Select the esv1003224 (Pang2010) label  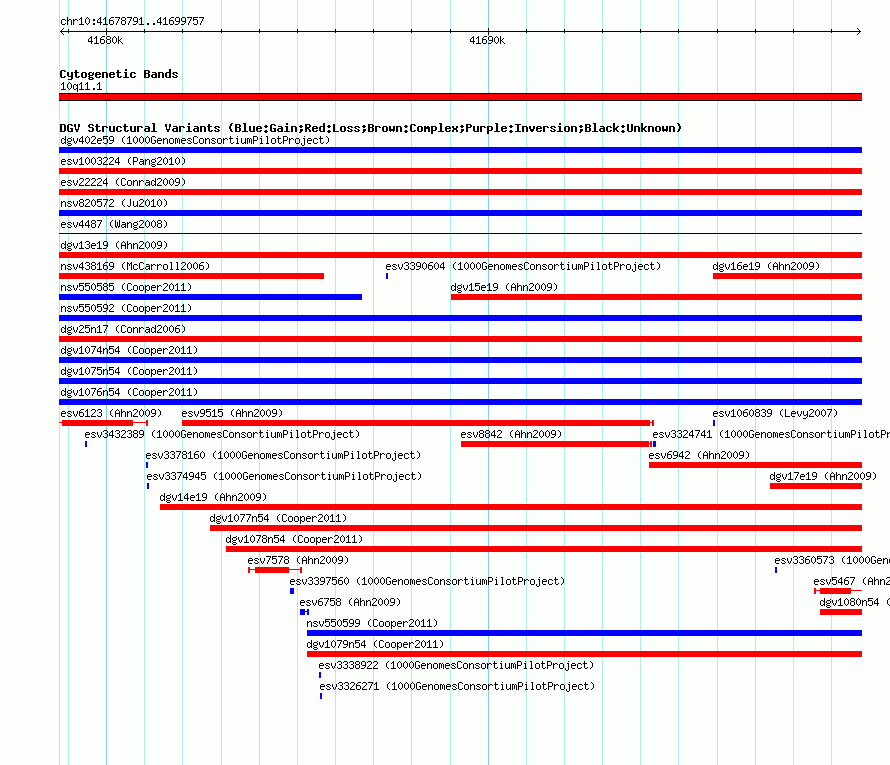pos(123,161)
